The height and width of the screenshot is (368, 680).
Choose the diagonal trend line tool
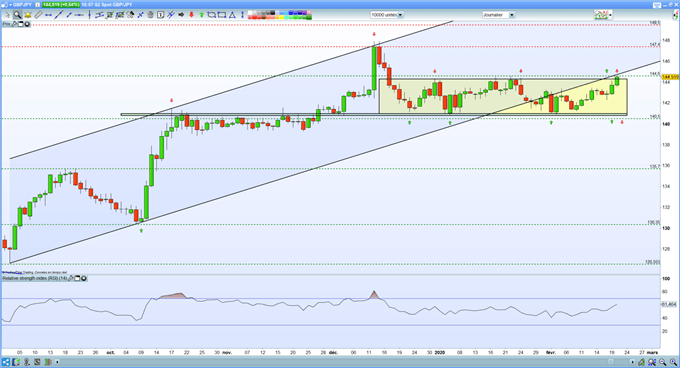59,15
